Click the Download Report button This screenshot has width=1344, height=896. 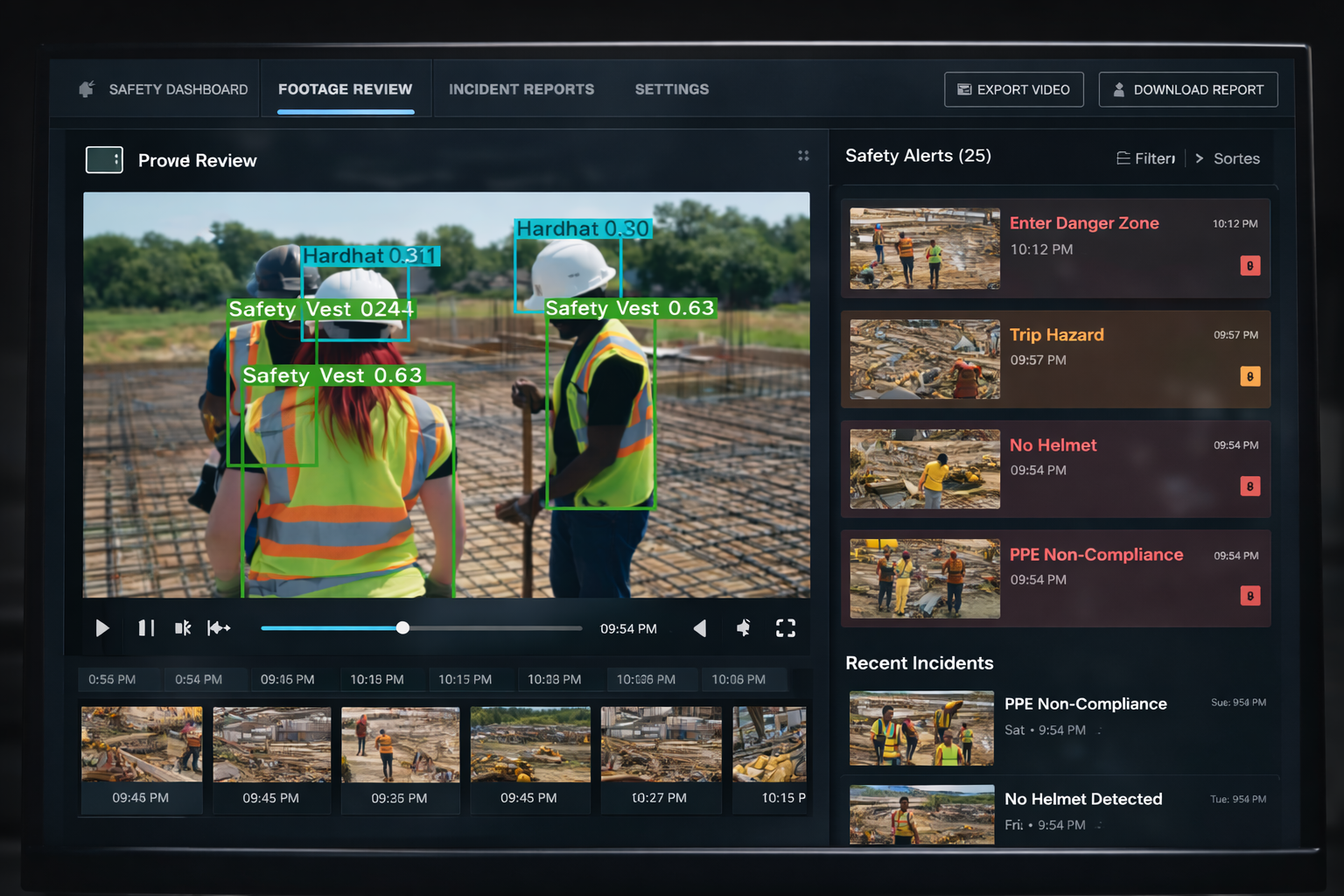click(x=1187, y=88)
